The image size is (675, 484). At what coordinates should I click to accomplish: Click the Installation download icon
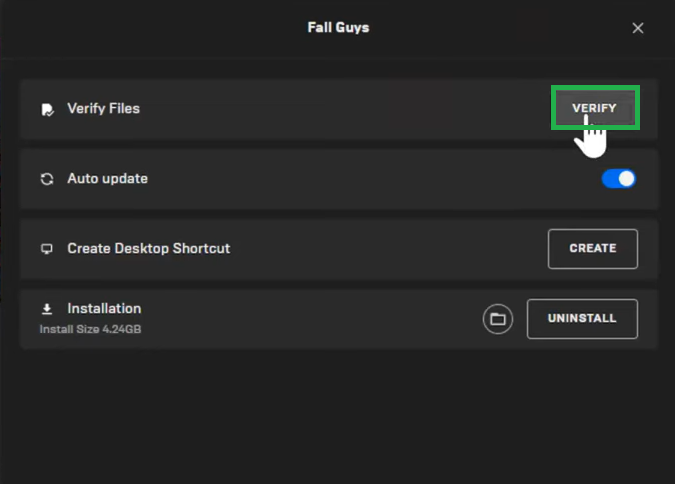(x=47, y=309)
